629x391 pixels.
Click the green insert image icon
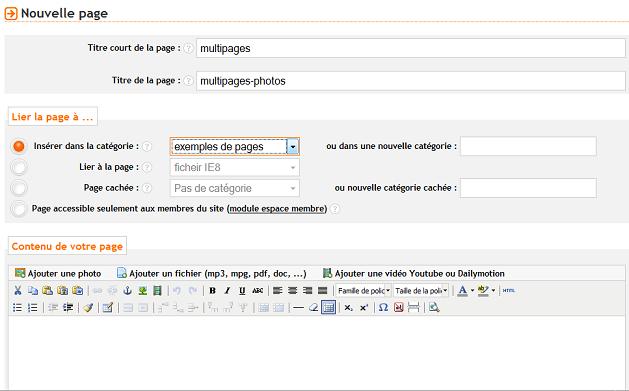142,290
